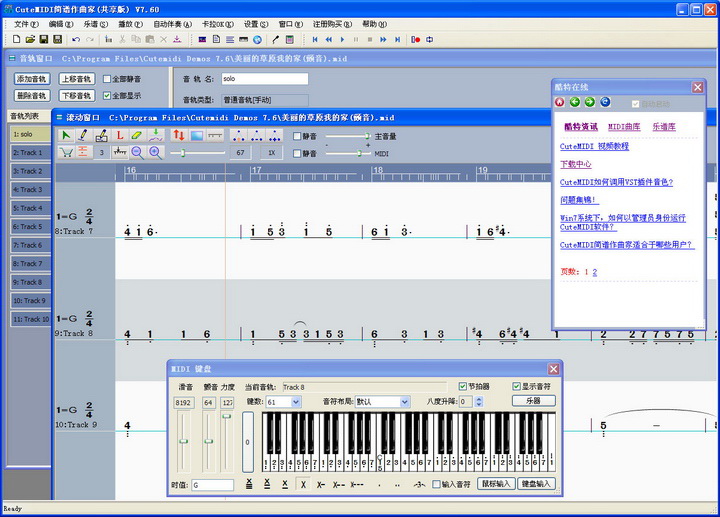Choose the eraser tool

click(137, 135)
